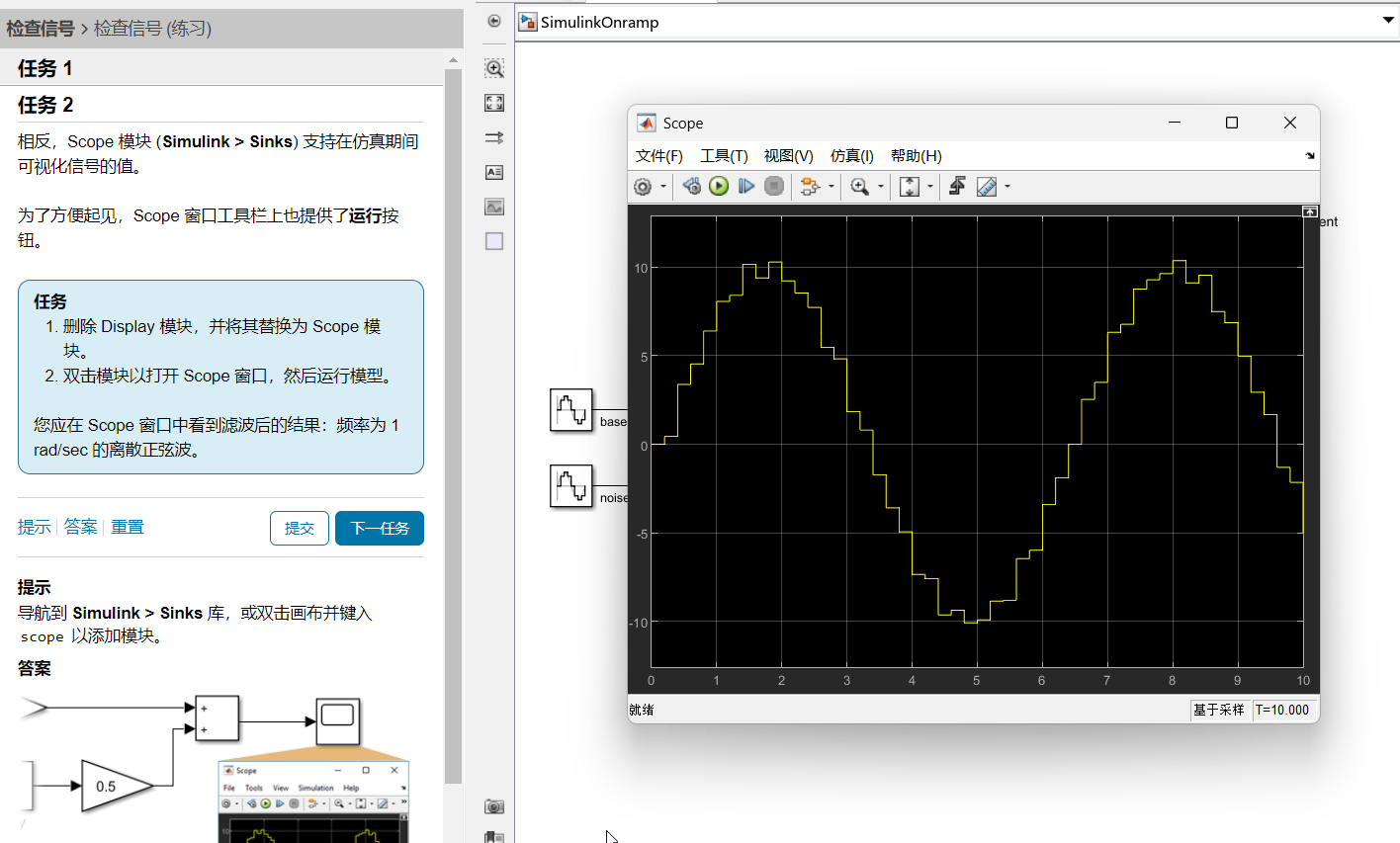Open the measurements tool dropdown arrow

click(x=1007, y=187)
